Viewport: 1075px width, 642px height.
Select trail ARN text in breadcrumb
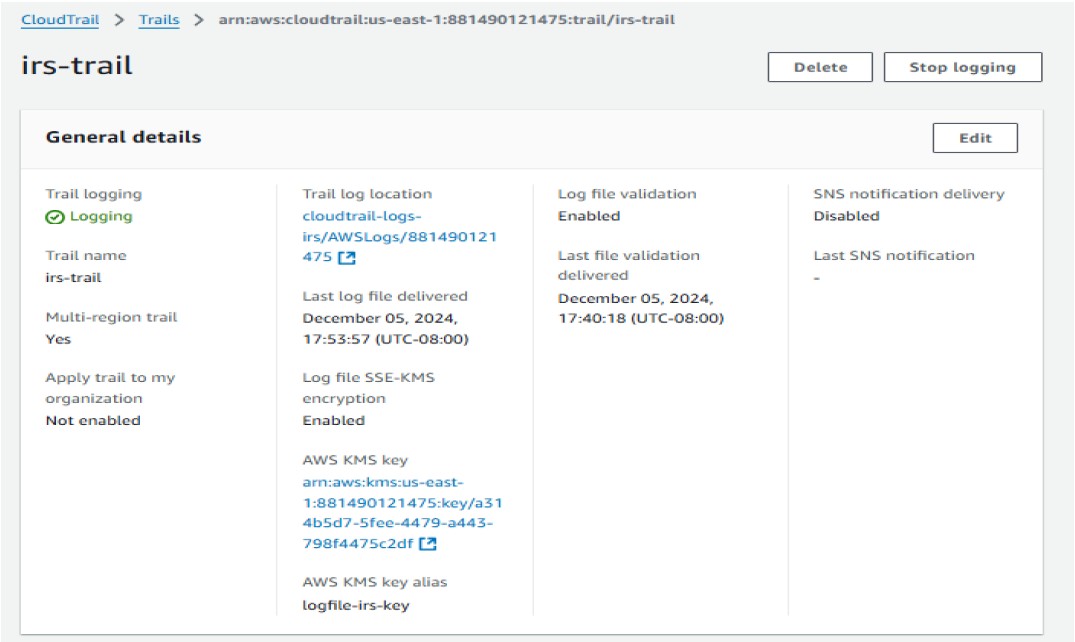[x=446, y=20]
